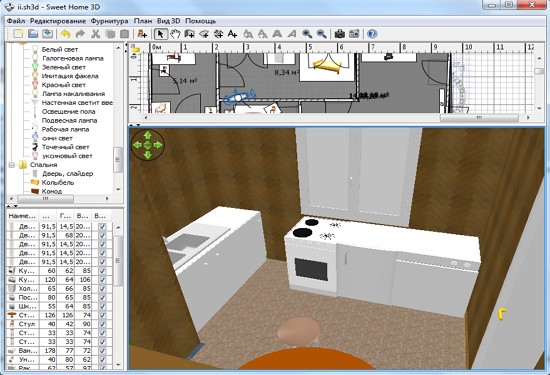Viewport: 550px width, 375px height.
Task: Open the Вид 3D menu
Action: click(168, 21)
